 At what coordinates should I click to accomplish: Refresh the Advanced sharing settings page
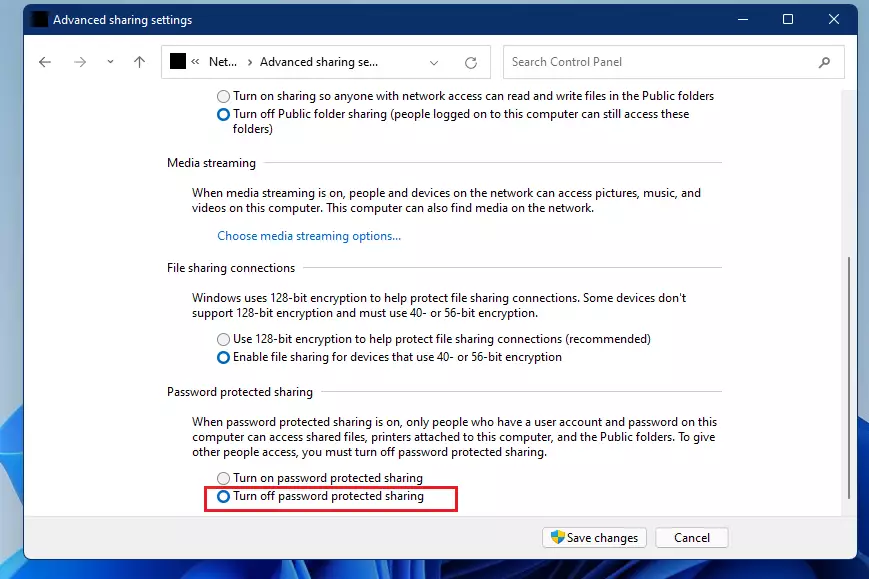pyautogui.click(x=471, y=63)
